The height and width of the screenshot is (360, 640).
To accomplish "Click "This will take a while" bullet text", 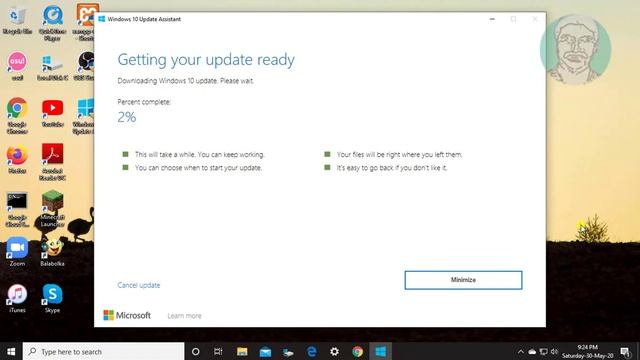I will (200, 154).
